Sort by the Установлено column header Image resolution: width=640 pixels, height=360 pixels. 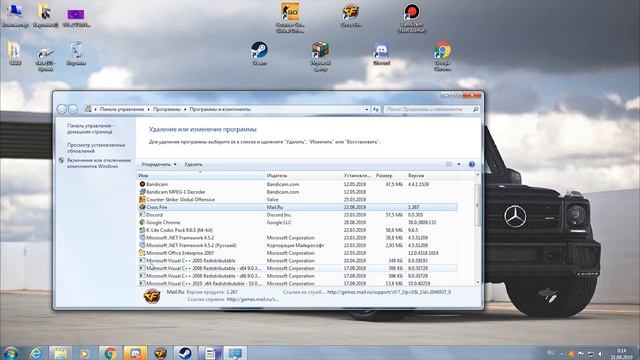pos(358,176)
